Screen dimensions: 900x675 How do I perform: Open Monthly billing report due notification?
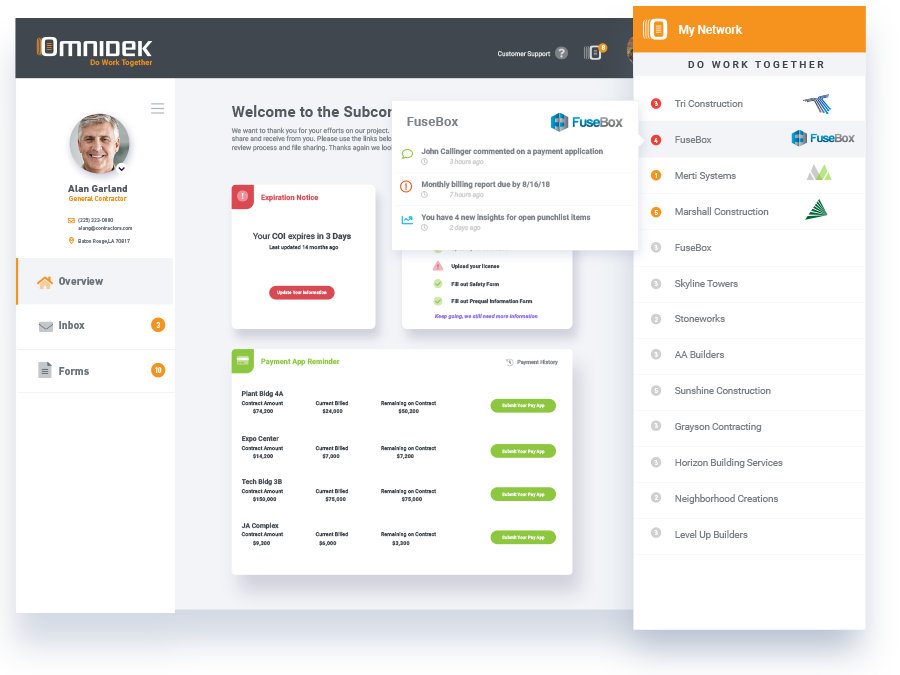[x=515, y=189]
